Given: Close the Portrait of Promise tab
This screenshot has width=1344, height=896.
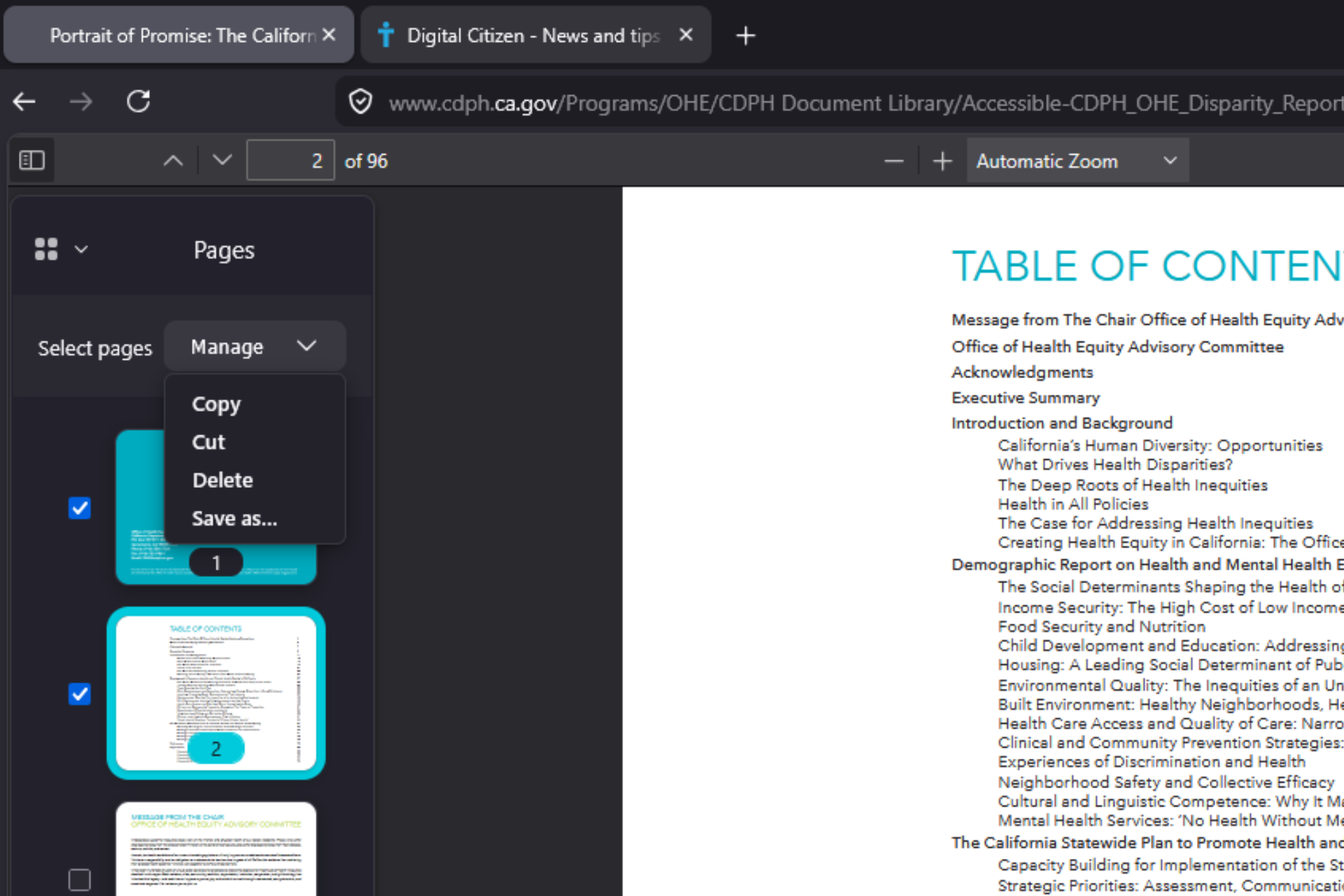Looking at the screenshot, I should pos(329,35).
